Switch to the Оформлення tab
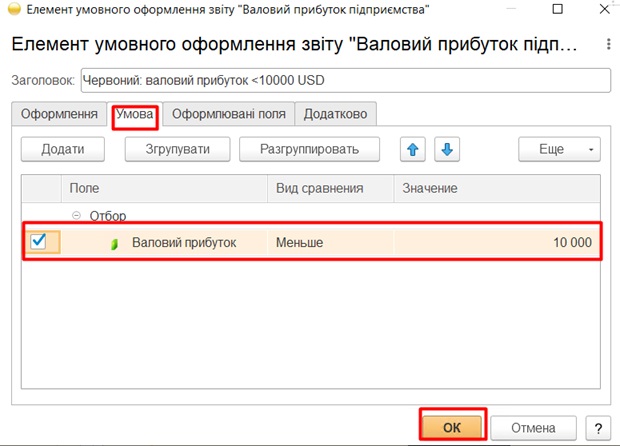This screenshot has height=446, width=620. pos(59,114)
